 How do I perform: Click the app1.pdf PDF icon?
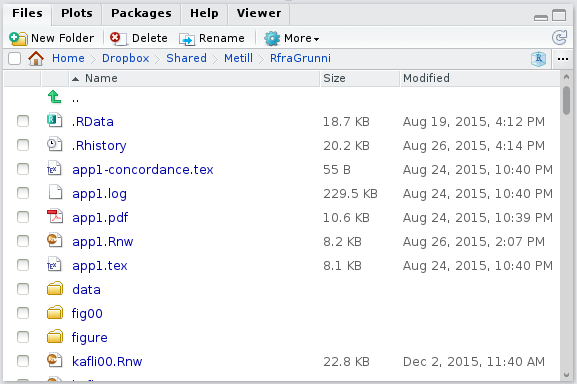55,216
